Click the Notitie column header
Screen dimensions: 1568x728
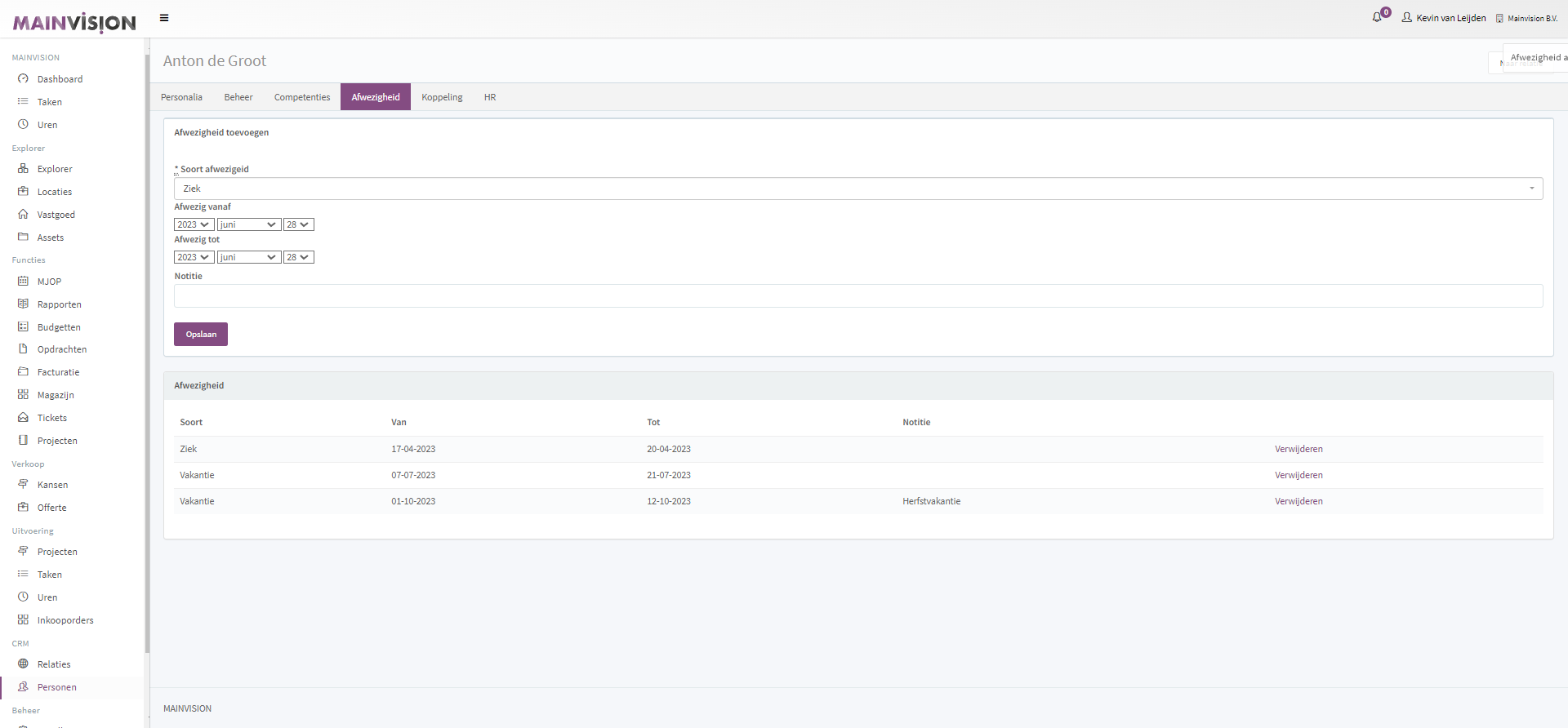tap(916, 422)
